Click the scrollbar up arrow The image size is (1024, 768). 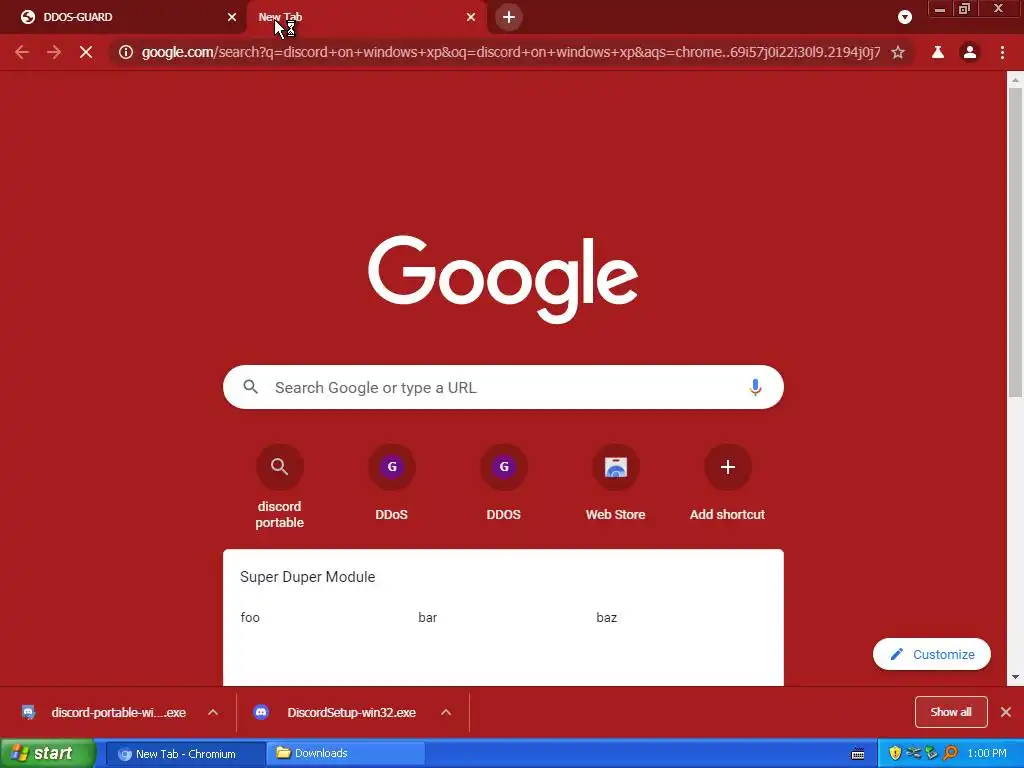point(1015,80)
